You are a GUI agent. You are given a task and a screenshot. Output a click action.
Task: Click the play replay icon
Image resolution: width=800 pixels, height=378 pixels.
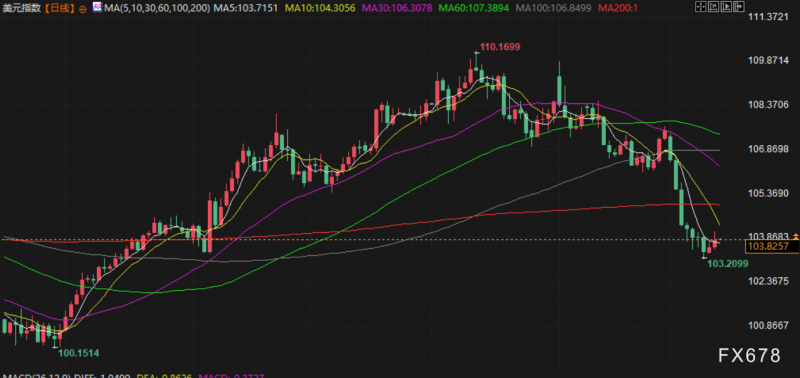coord(727,7)
